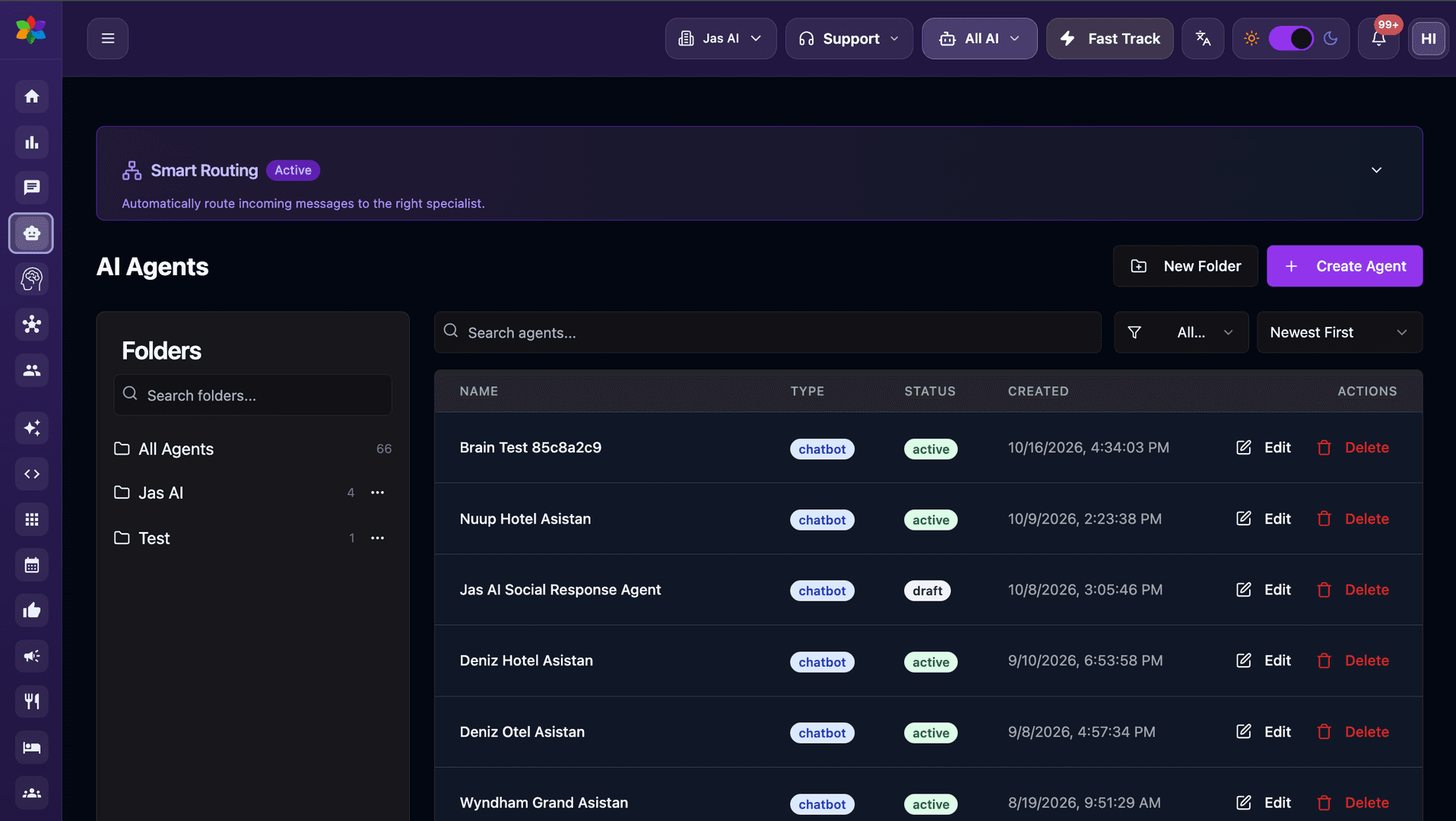Open the Home icon in sidebar
1456x821 pixels.
coord(31,97)
